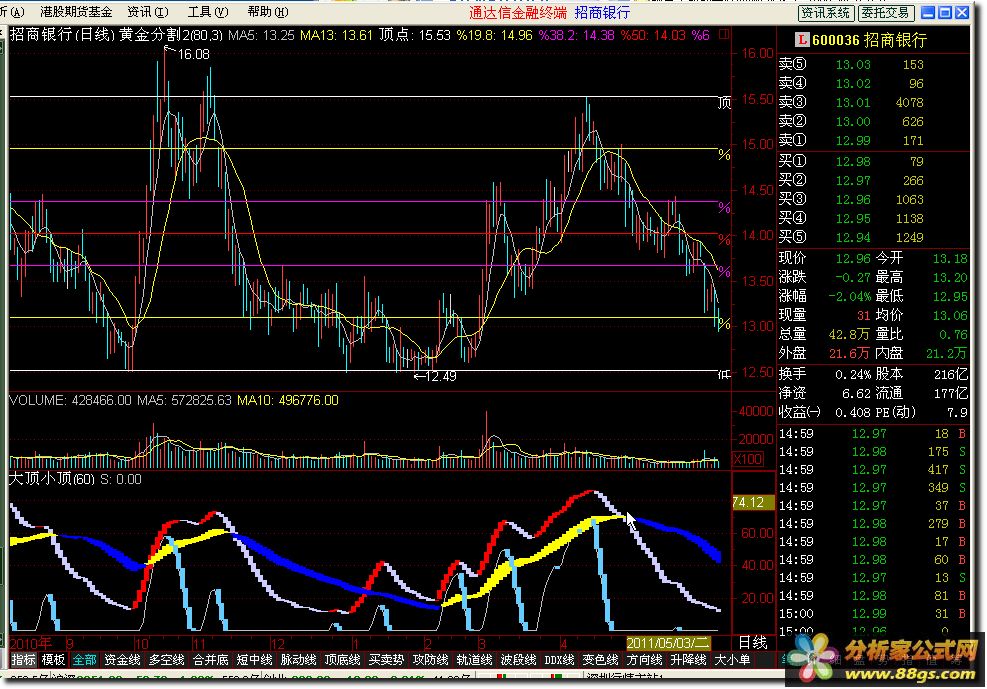Click the small red box icon beside the chart header
Image resolution: width=987 pixels, height=689 pixels.
coord(725,34)
